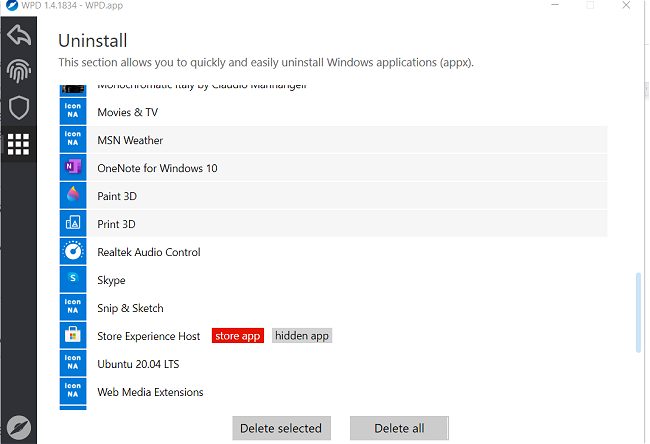Viewport: 650px width, 444px height.
Task: Select the Store Experience Host row
Action: (333, 335)
